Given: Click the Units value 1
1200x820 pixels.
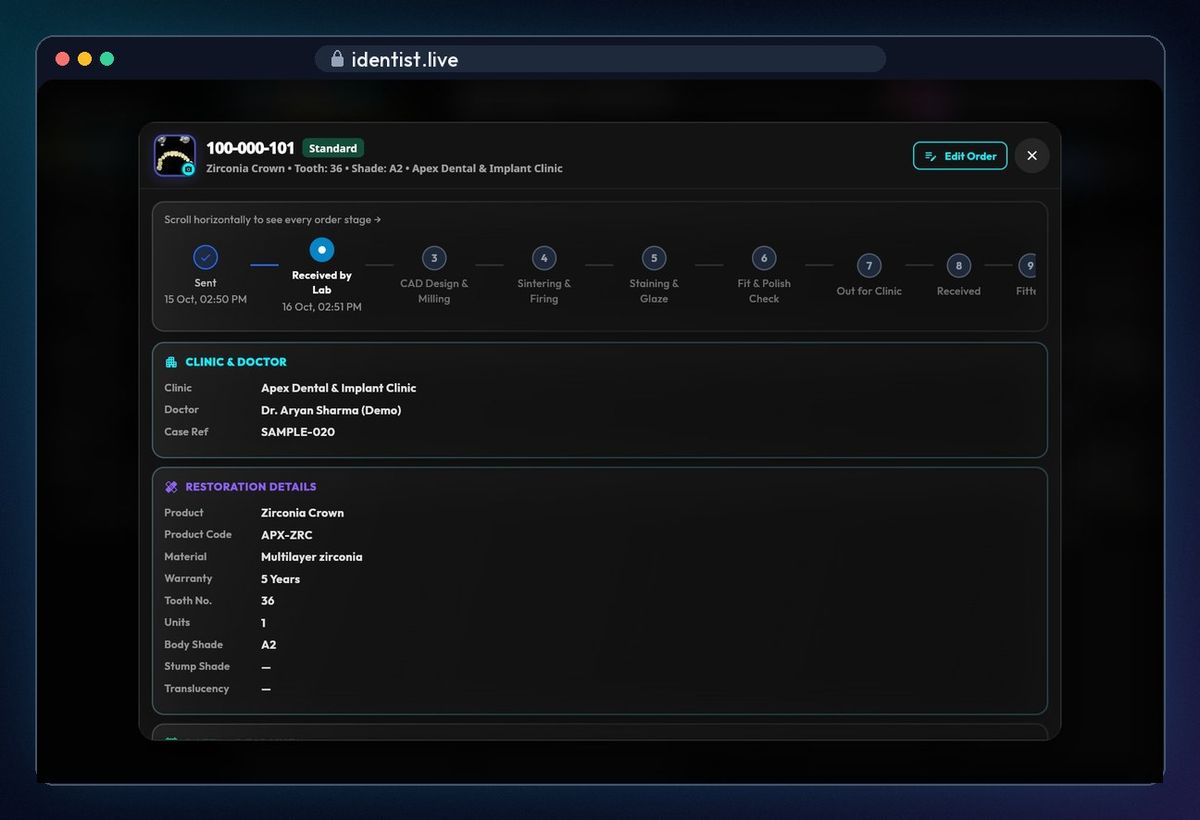Looking at the screenshot, I should pos(263,623).
